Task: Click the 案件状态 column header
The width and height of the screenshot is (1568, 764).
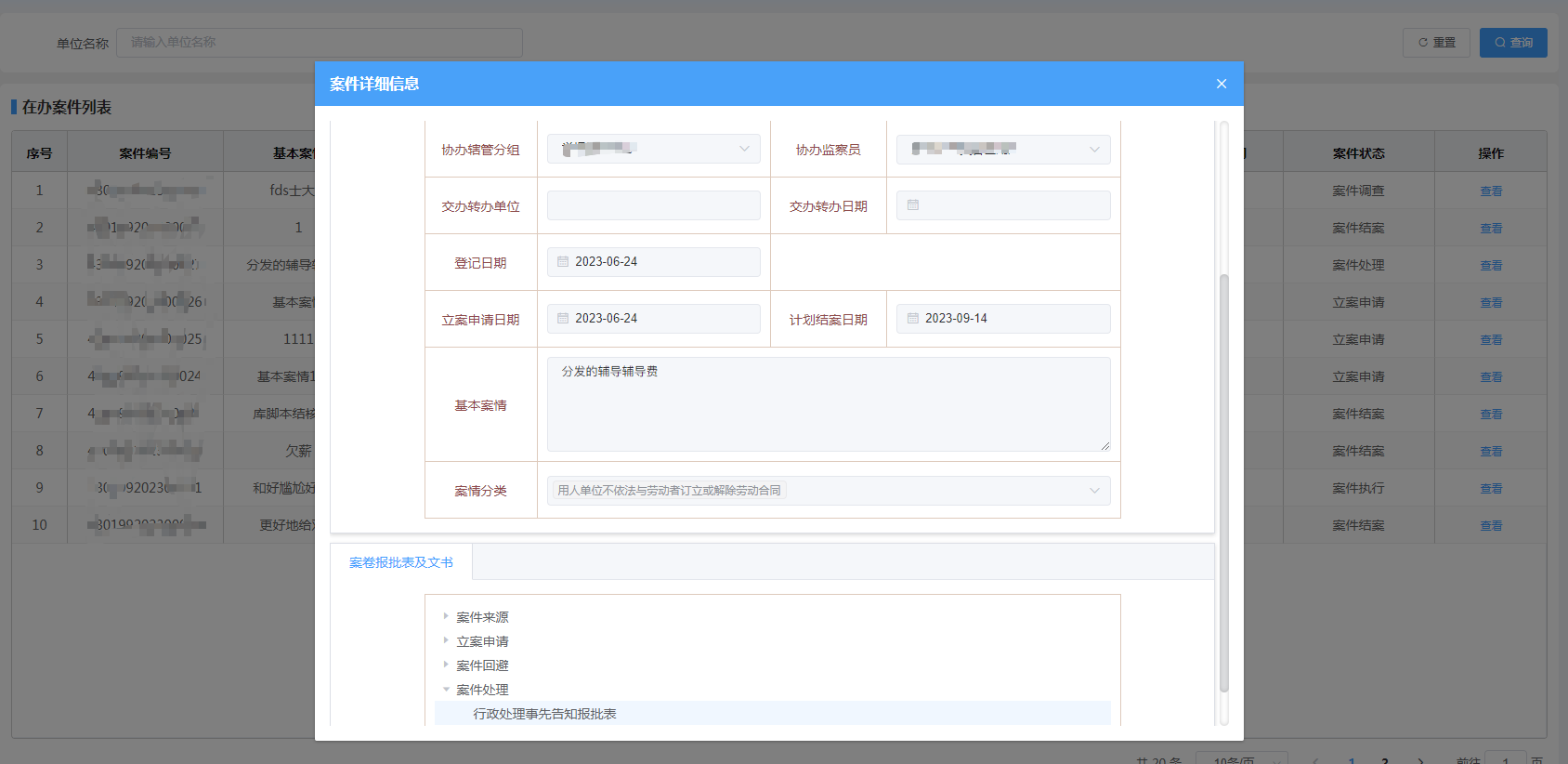Action: point(1358,153)
